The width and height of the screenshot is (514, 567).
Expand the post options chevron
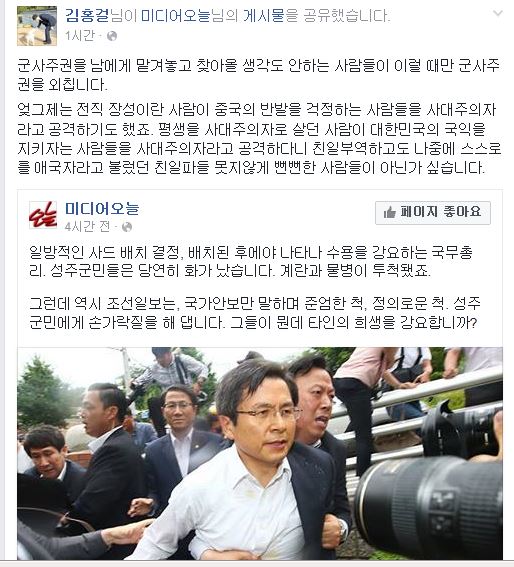[x=498, y=13]
